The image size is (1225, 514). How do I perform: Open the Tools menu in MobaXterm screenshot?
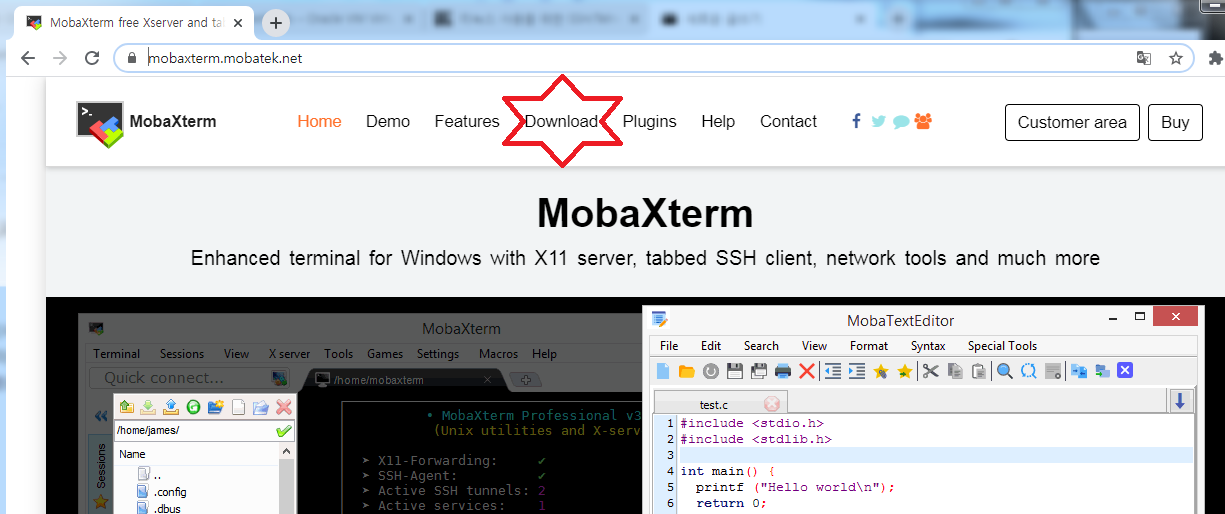[x=339, y=354]
